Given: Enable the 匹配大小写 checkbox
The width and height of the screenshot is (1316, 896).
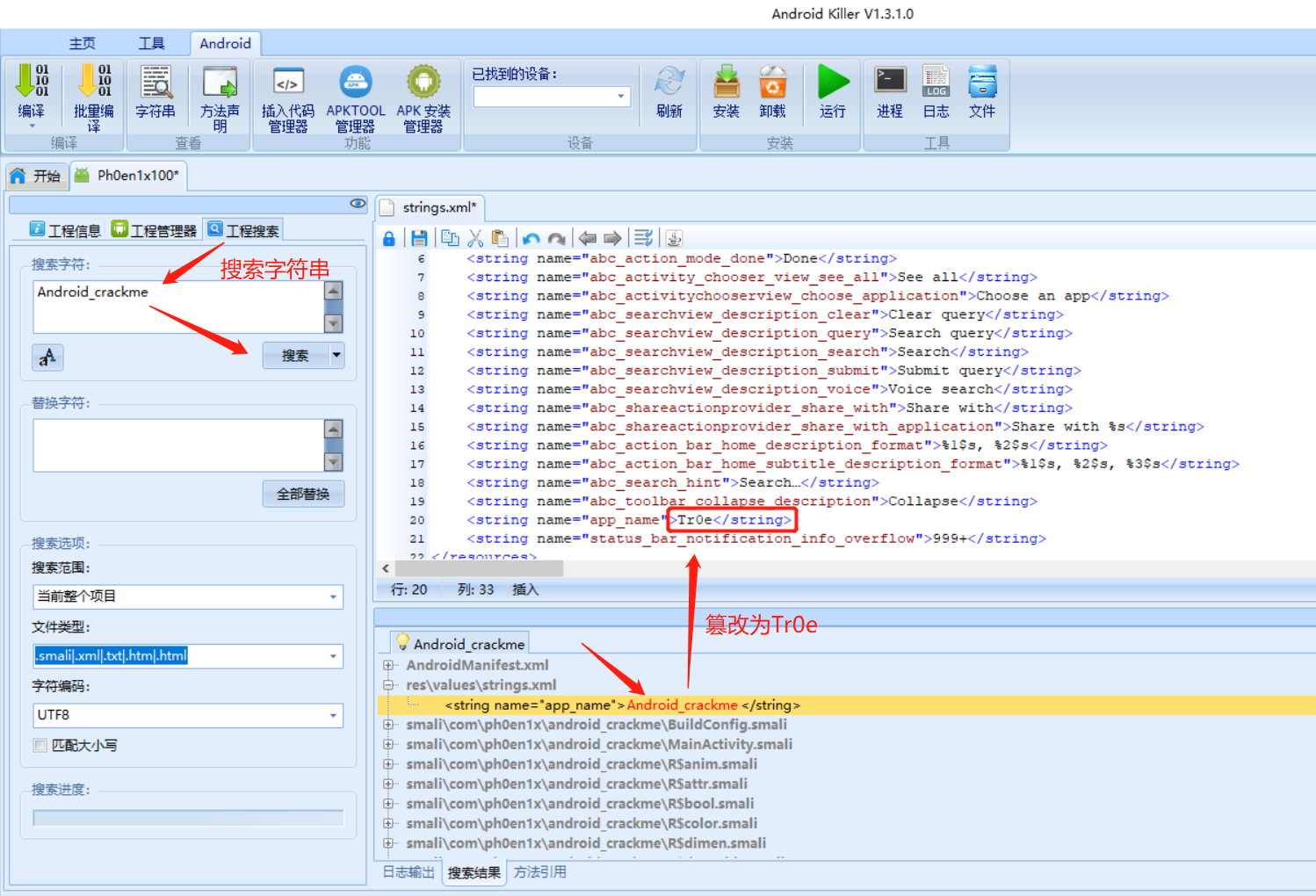Looking at the screenshot, I should click(40, 745).
